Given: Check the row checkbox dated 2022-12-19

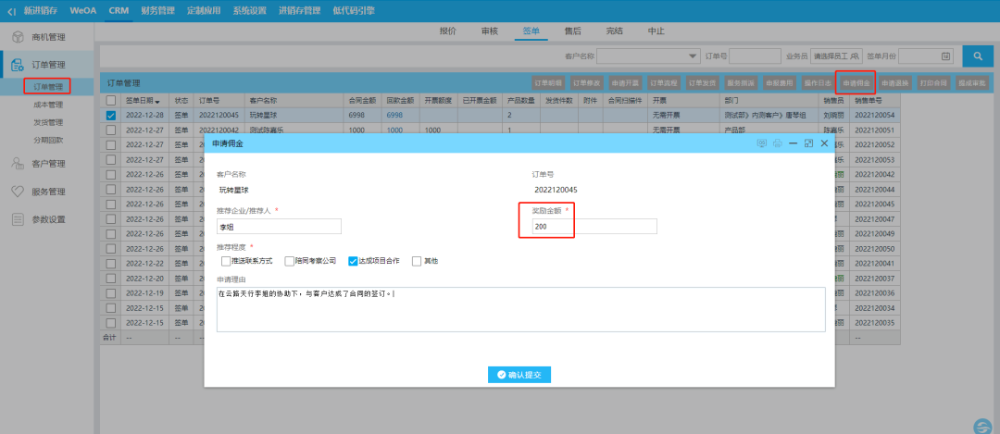Looking at the screenshot, I should click(x=111, y=293).
